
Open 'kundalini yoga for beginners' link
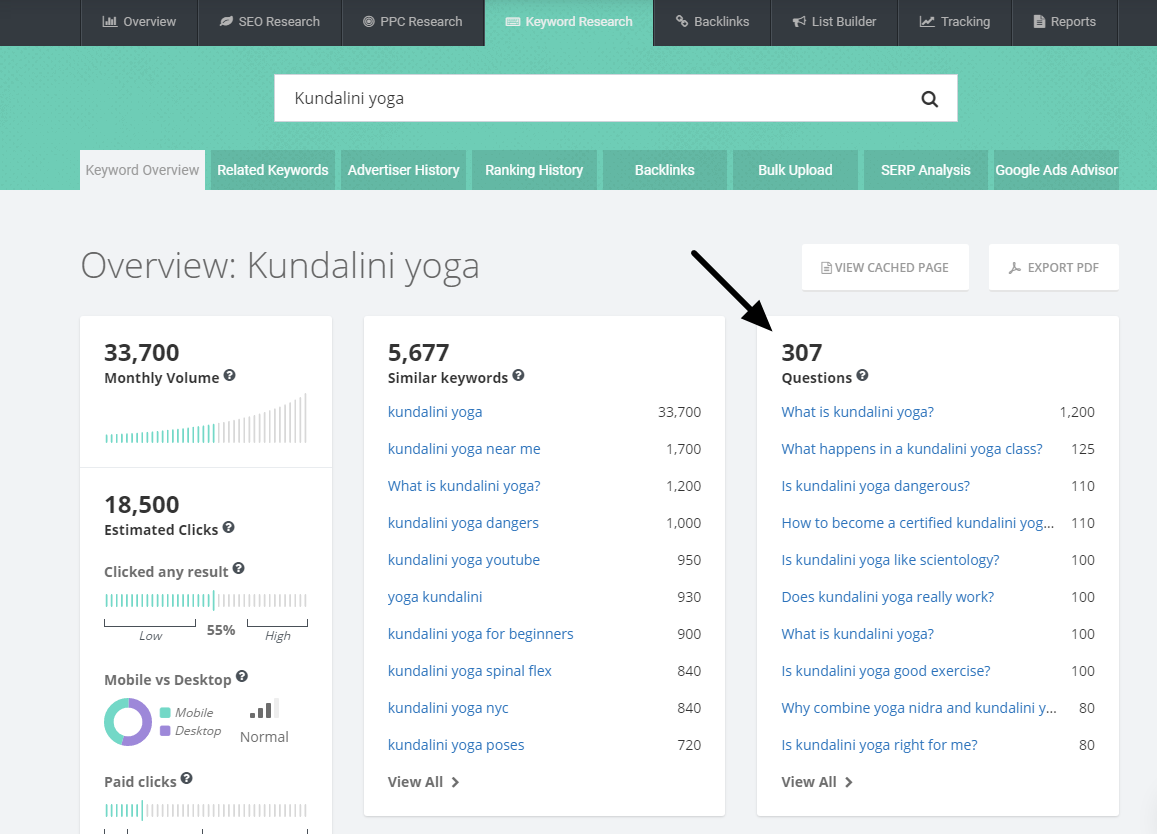click(x=480, y=633)
